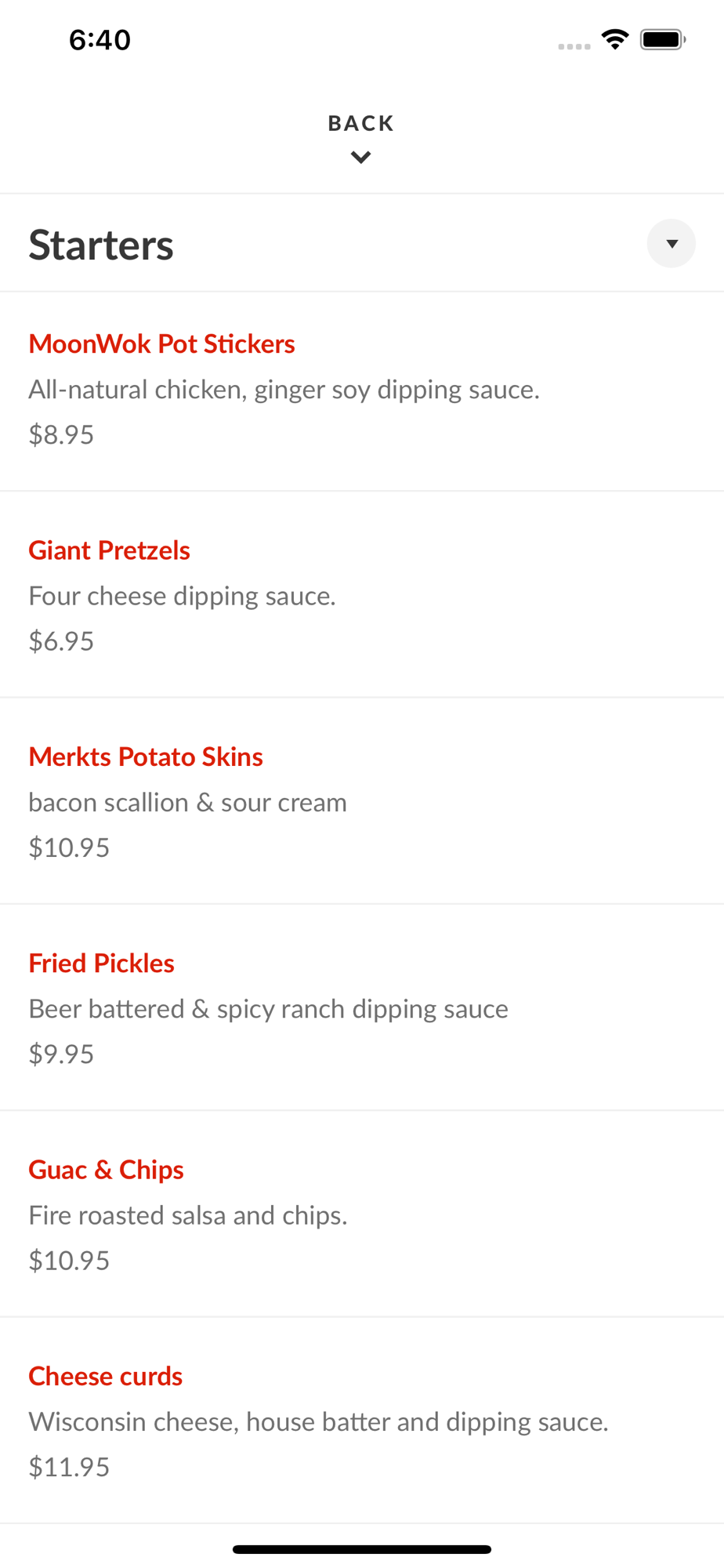Tap Beer battered spicy ranch description

pos(268,1009)
